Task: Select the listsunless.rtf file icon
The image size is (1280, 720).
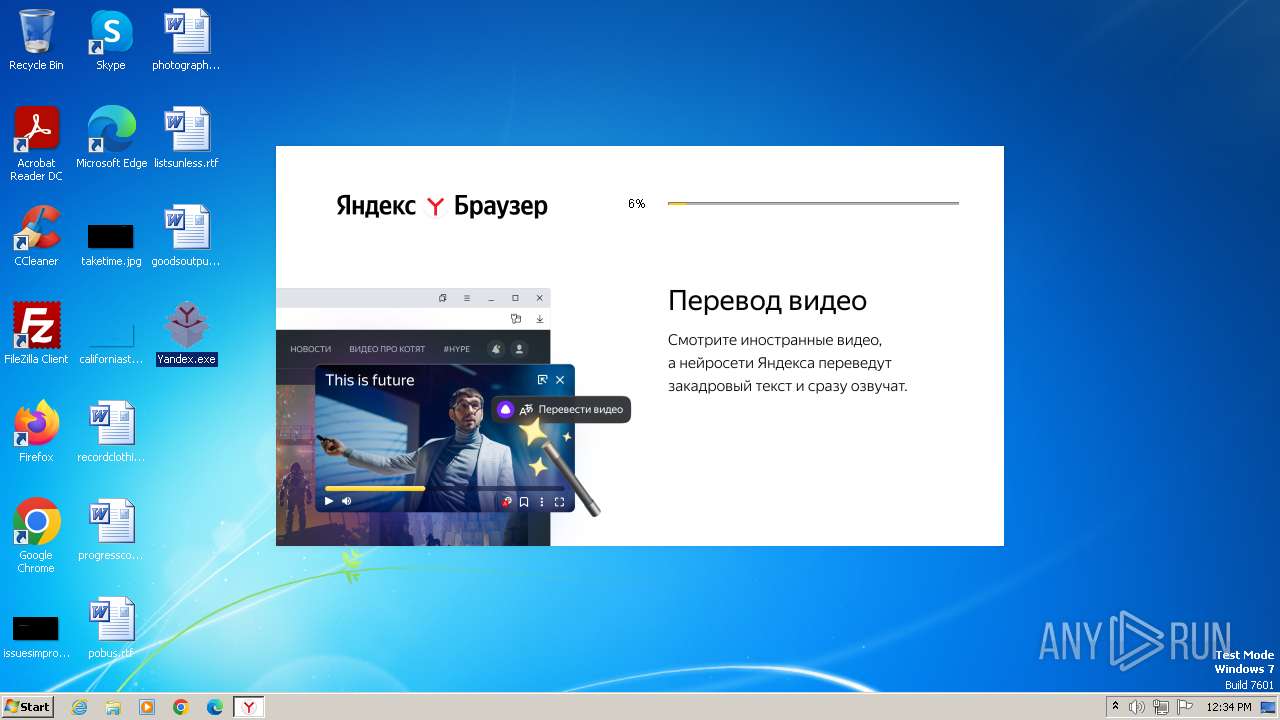Action: click(x=186, y=137)
